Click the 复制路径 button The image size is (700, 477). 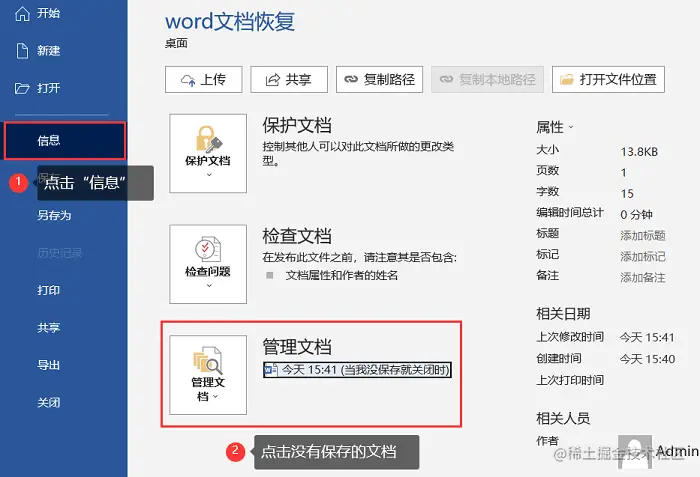click(x=379, y=80)
